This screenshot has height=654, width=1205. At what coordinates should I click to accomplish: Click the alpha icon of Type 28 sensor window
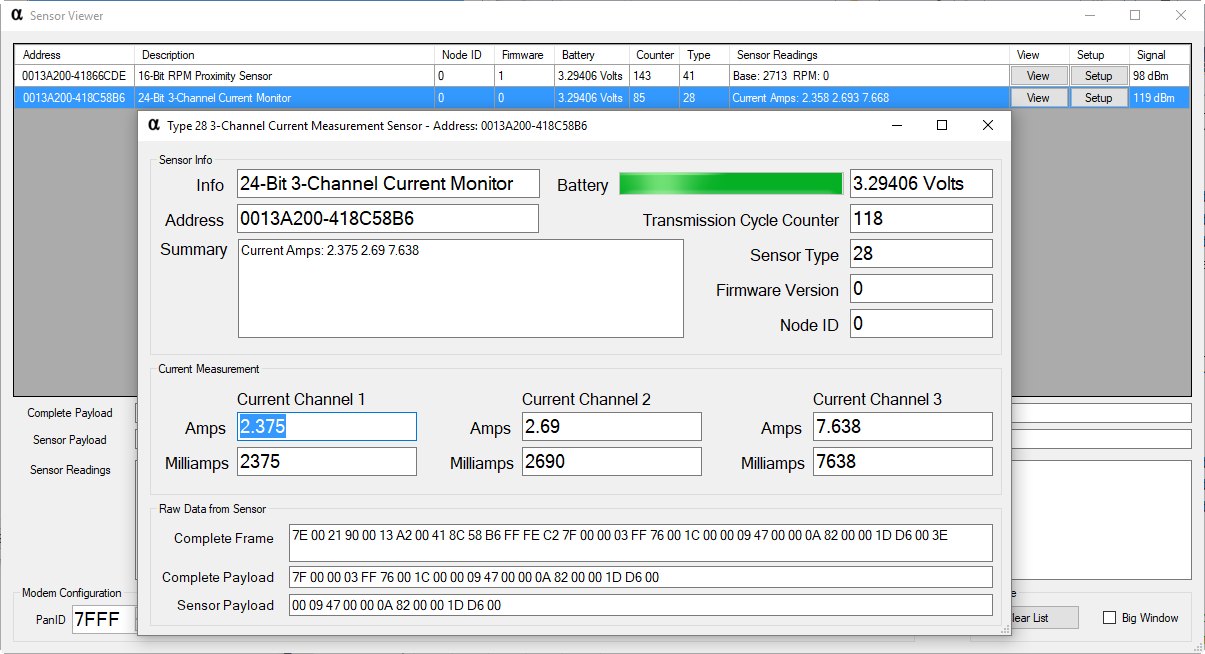(x=153, y=125)
